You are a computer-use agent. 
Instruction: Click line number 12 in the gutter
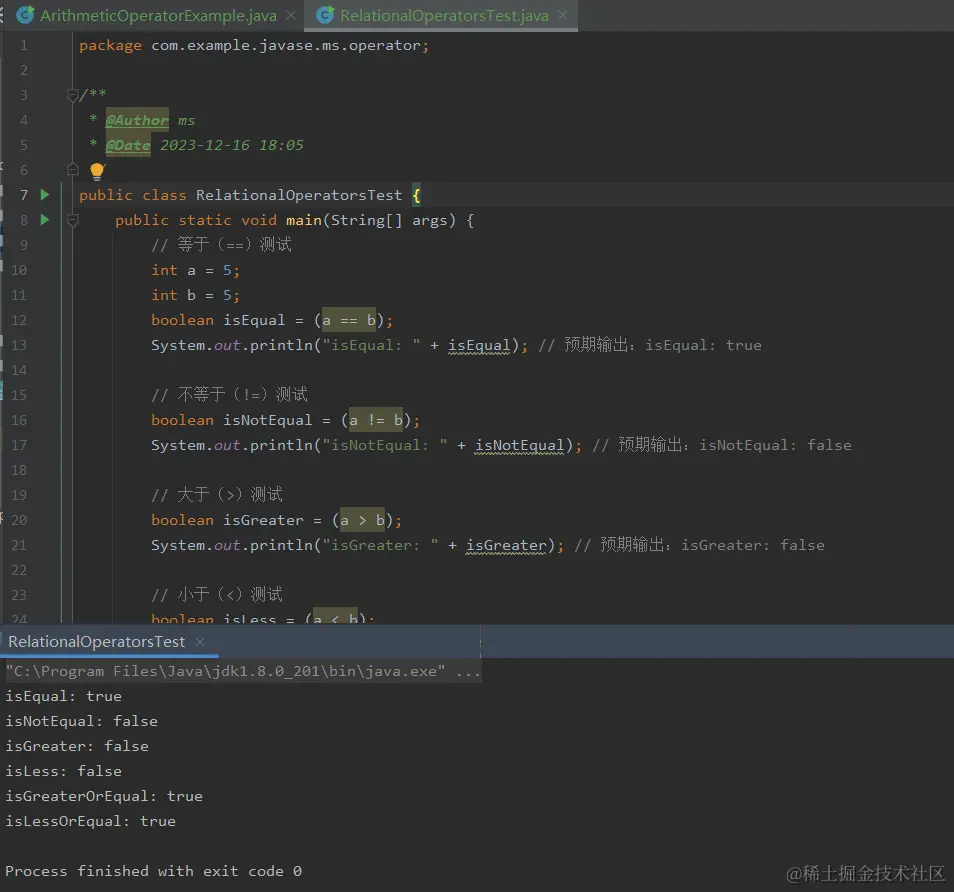click(x=19, y=320)
